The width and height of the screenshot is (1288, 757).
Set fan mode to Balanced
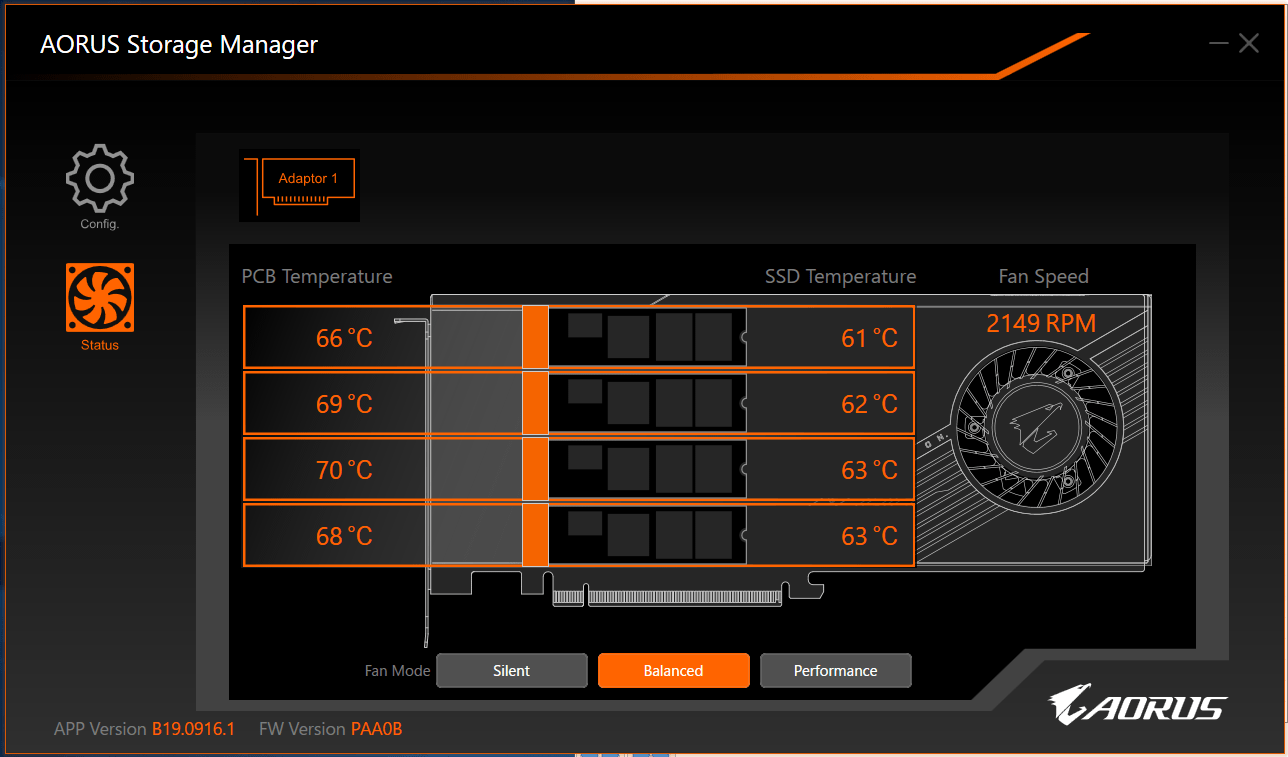pos(673,671)
